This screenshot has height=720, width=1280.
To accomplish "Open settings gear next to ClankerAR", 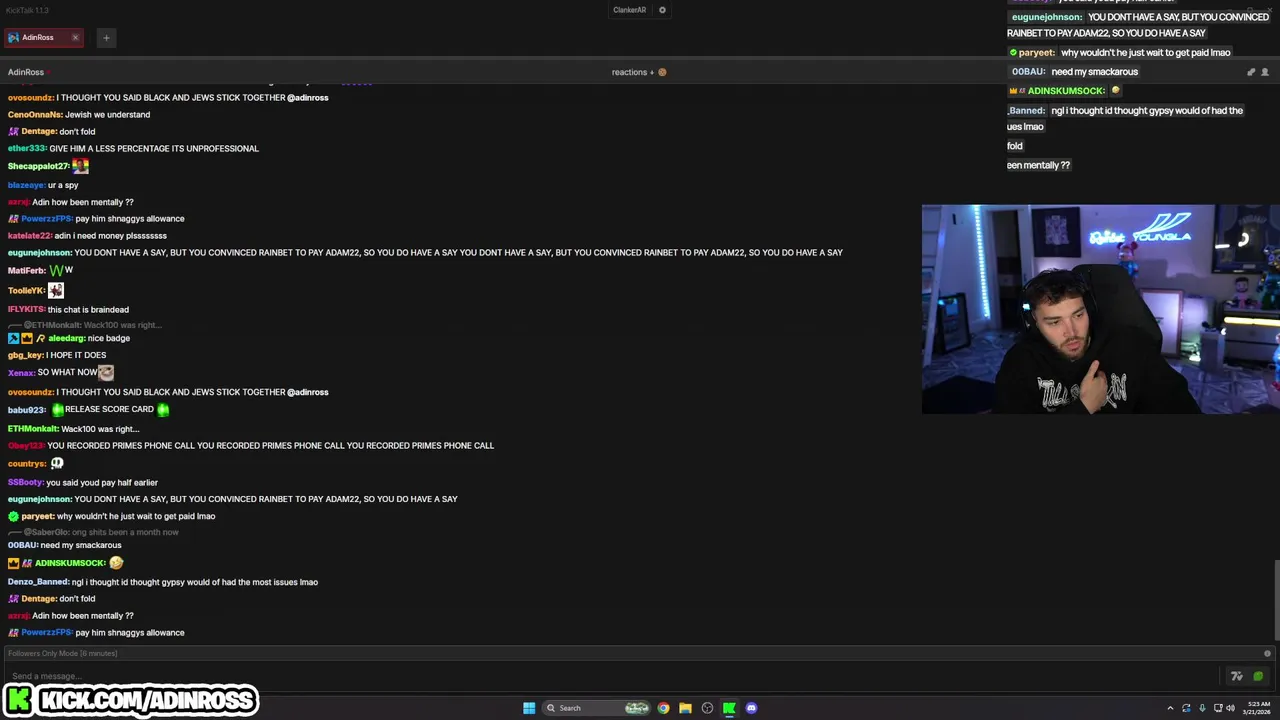I will (x=662, y=10).
